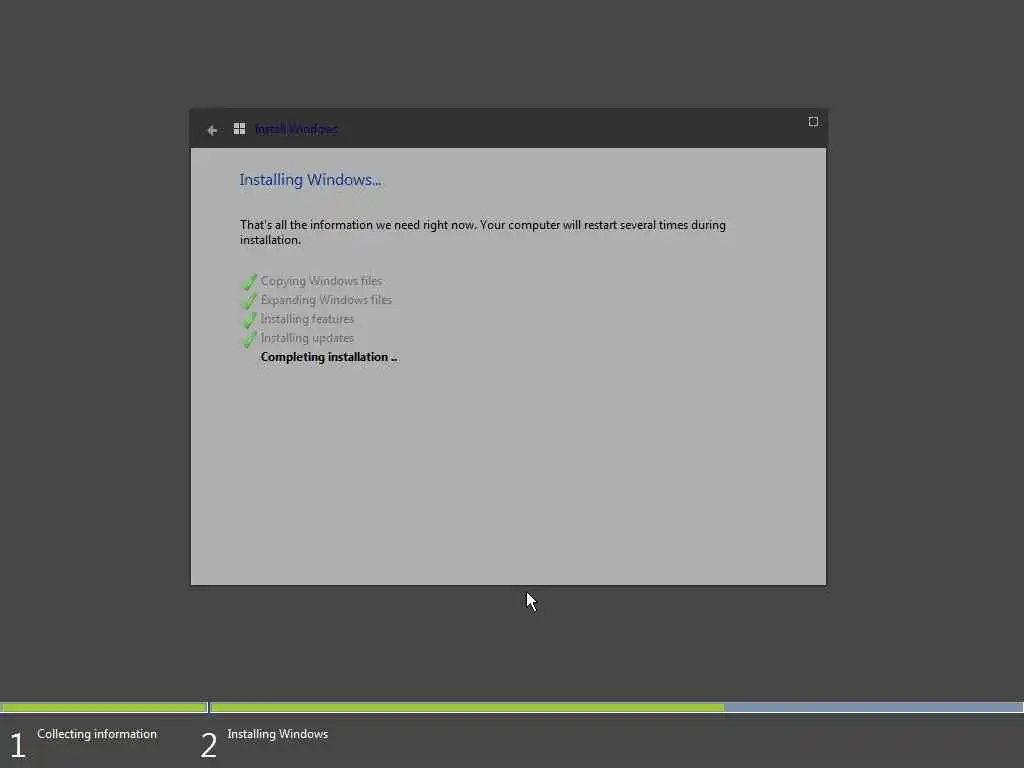Viewport: 1024px width, 768px height.
Task: Click the Completing installation step
Action: 328,357
